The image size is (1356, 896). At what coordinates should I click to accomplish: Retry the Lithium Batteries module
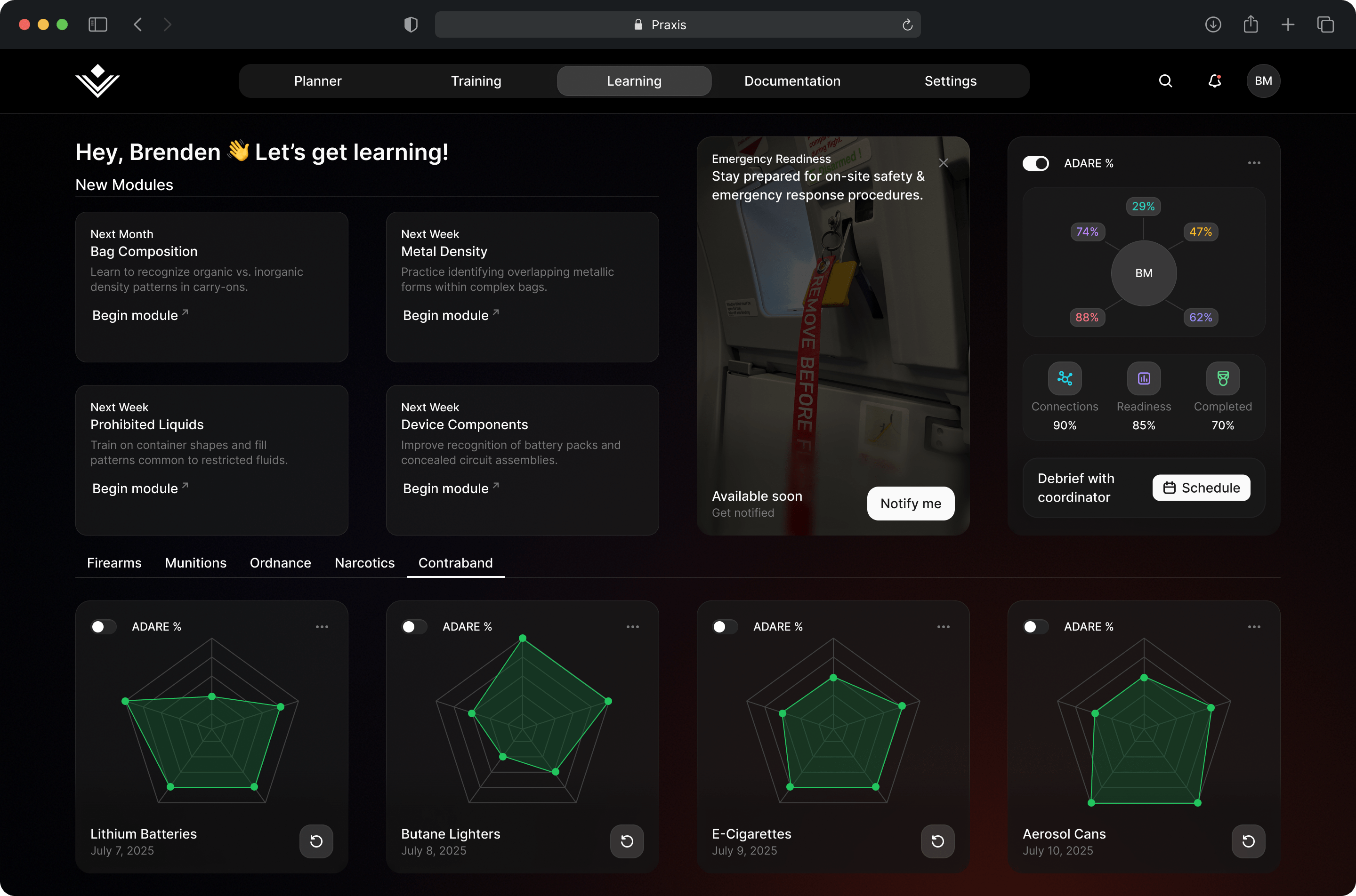point(316,841)
